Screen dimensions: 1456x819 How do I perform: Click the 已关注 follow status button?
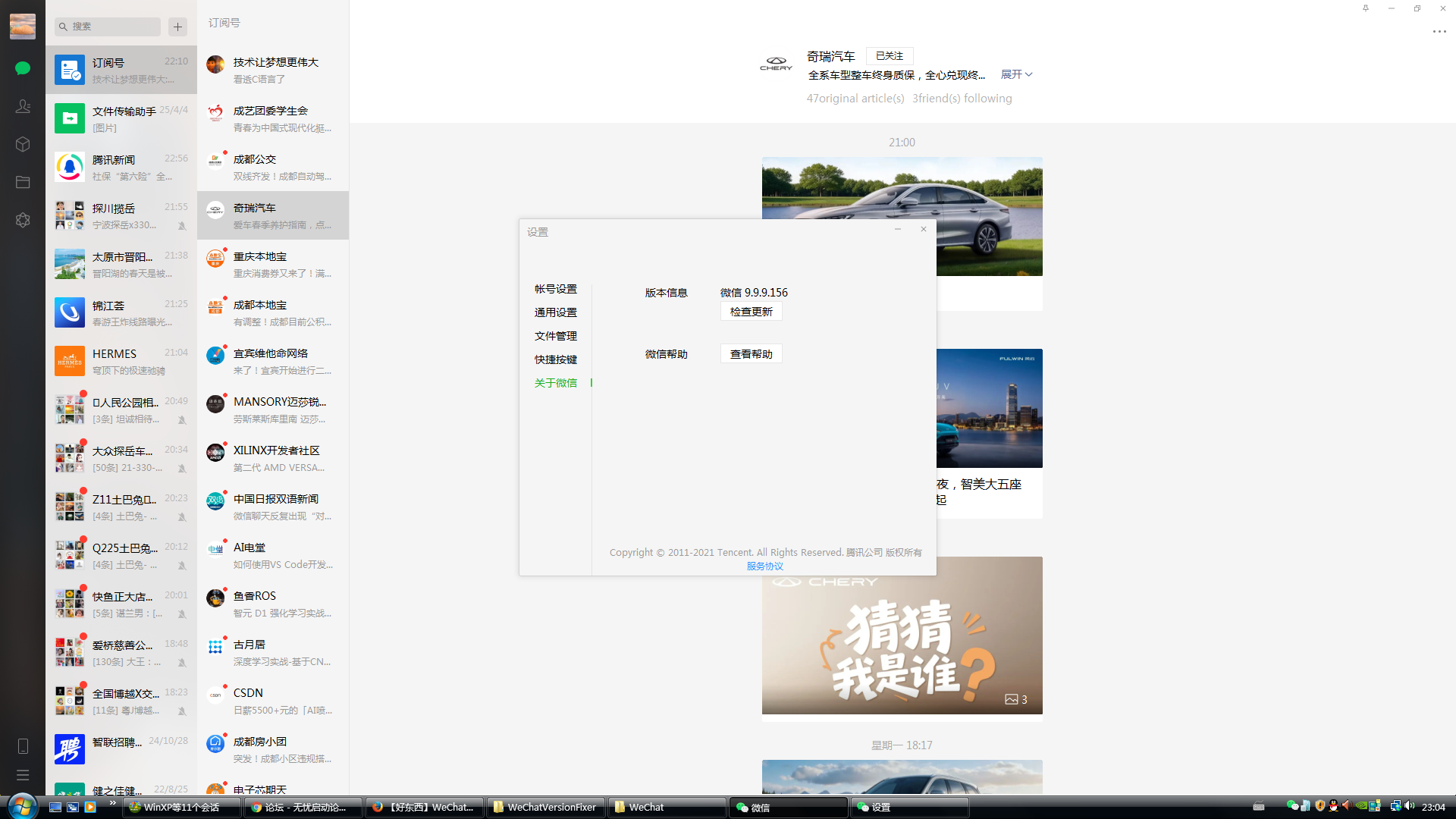pyautogui.click(x=889, y=56)
